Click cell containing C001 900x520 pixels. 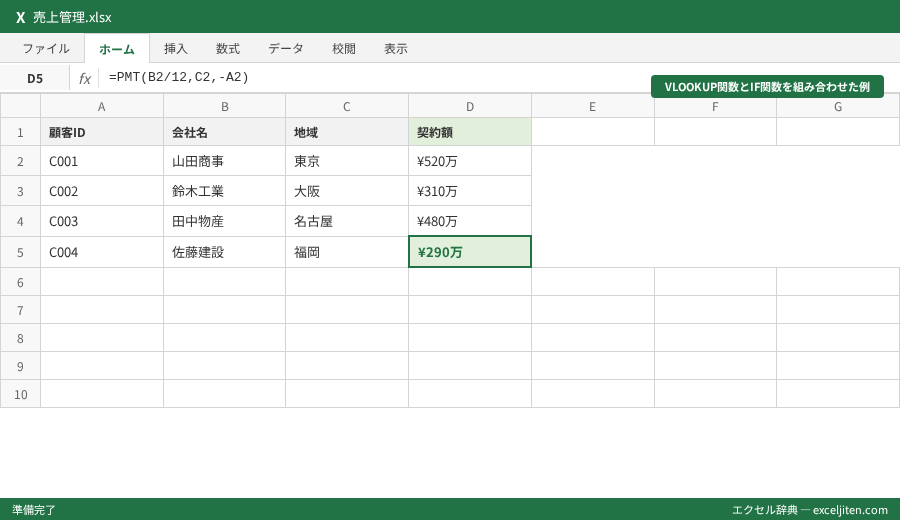click(x=102, y=161)
